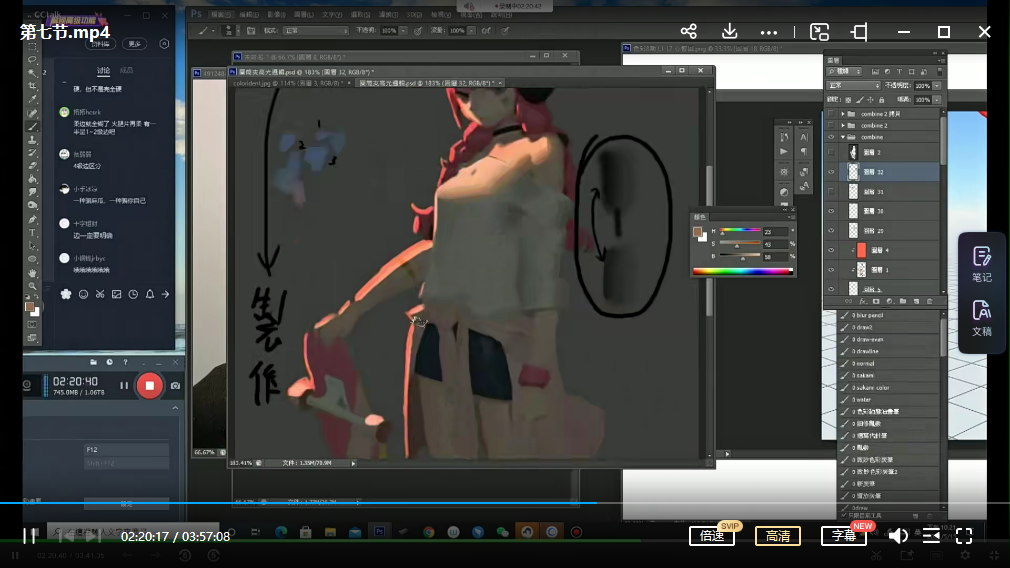Open the 倍速 playback speed menu

coord(712,536)
